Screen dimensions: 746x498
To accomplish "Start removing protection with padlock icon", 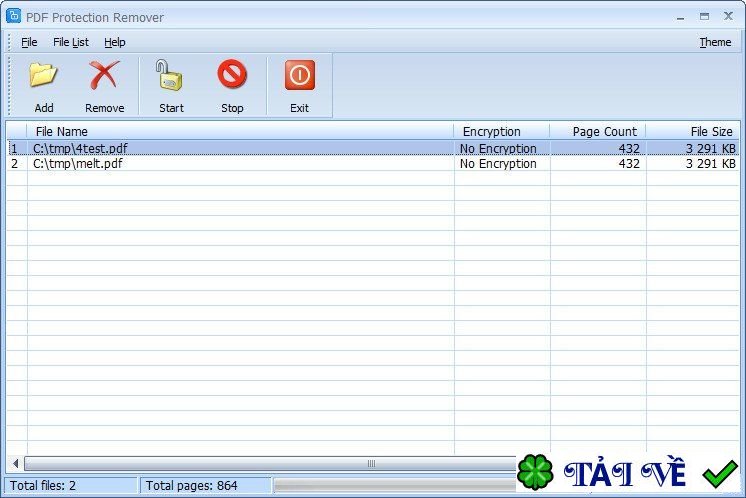I will pyautogui.click(x=169, y=75).
